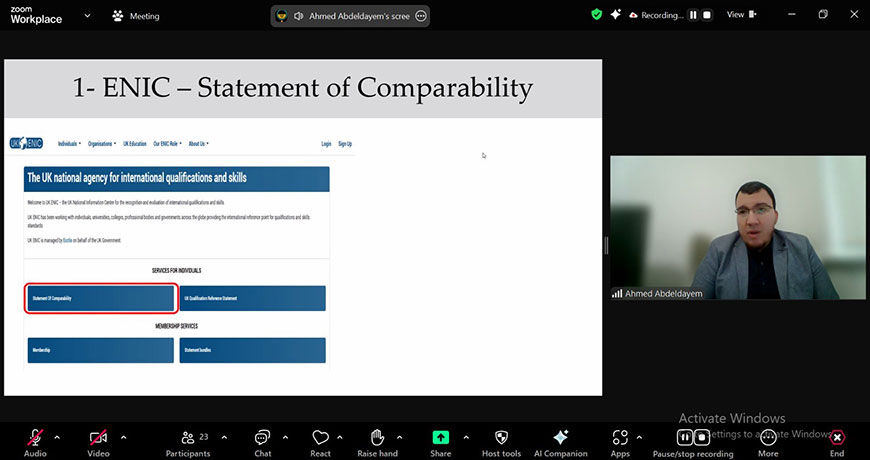870x460 pixels.
Task: Click the Statement bundles button
Action: [252, 350]
